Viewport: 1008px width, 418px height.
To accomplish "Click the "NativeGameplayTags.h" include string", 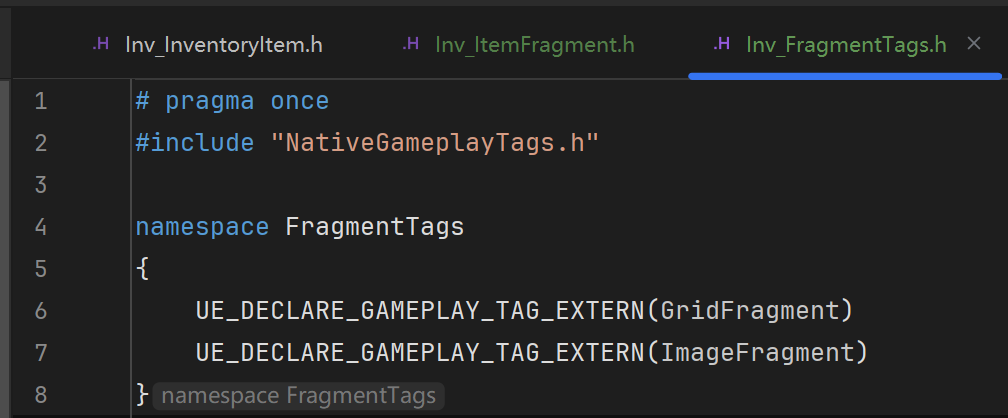I will (434, 143).
